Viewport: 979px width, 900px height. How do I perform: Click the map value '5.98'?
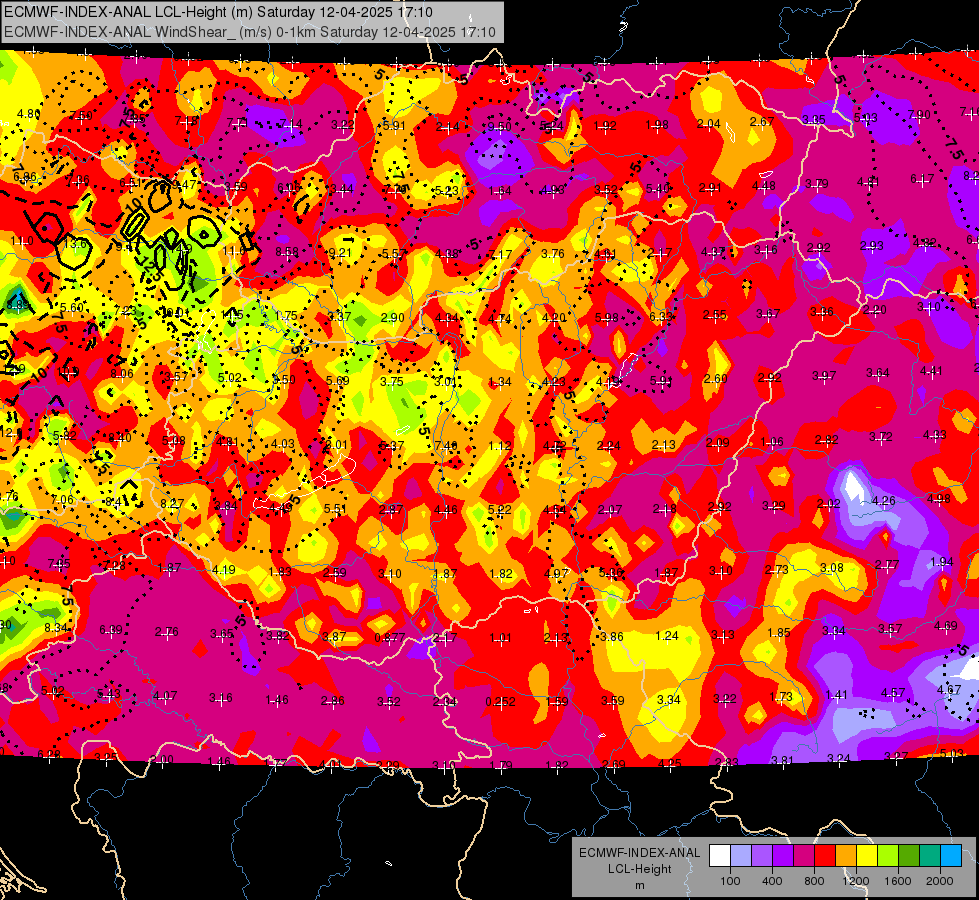(x=607, y=318)
